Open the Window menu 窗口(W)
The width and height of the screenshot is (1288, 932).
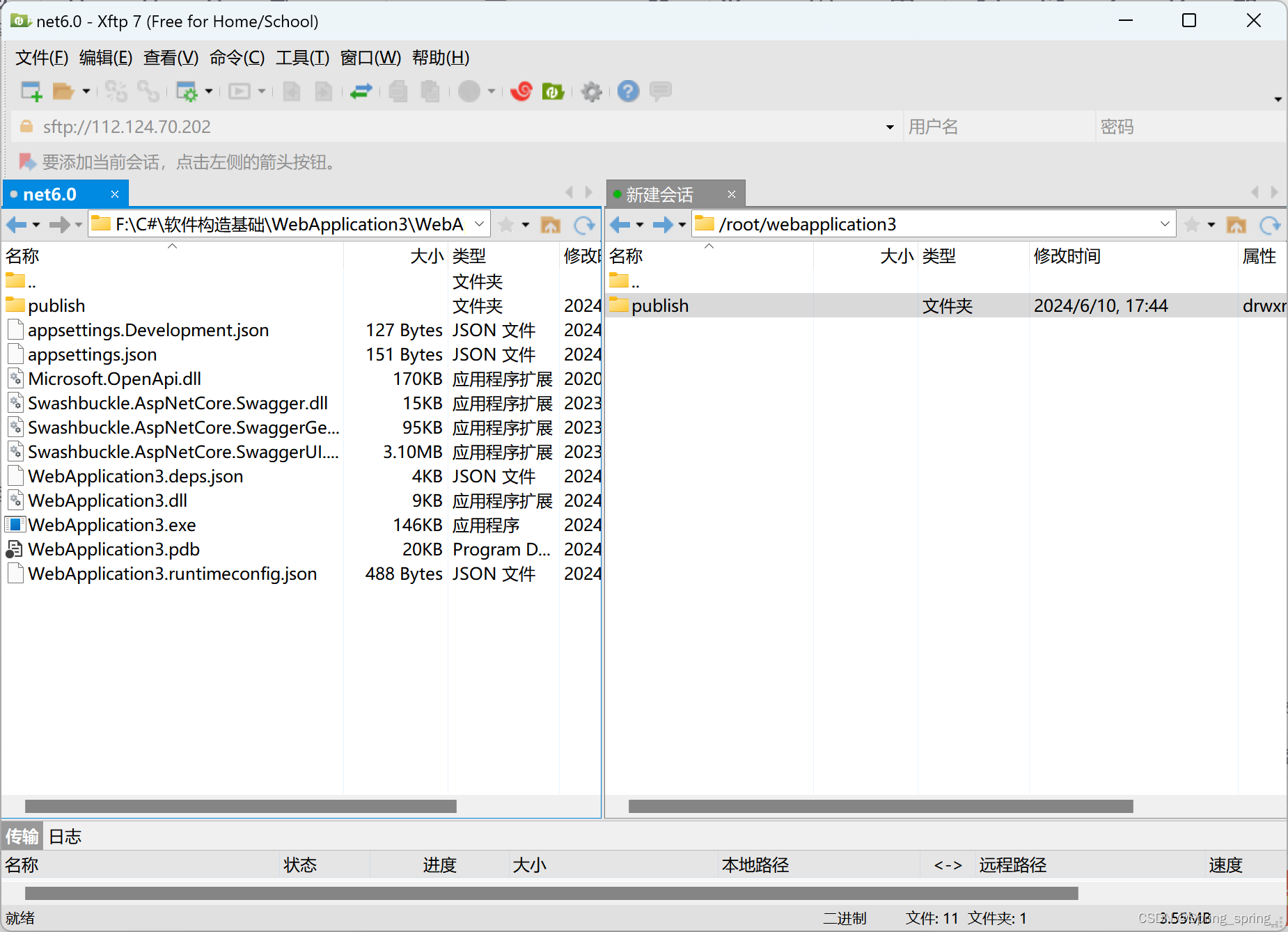(370, 58)
